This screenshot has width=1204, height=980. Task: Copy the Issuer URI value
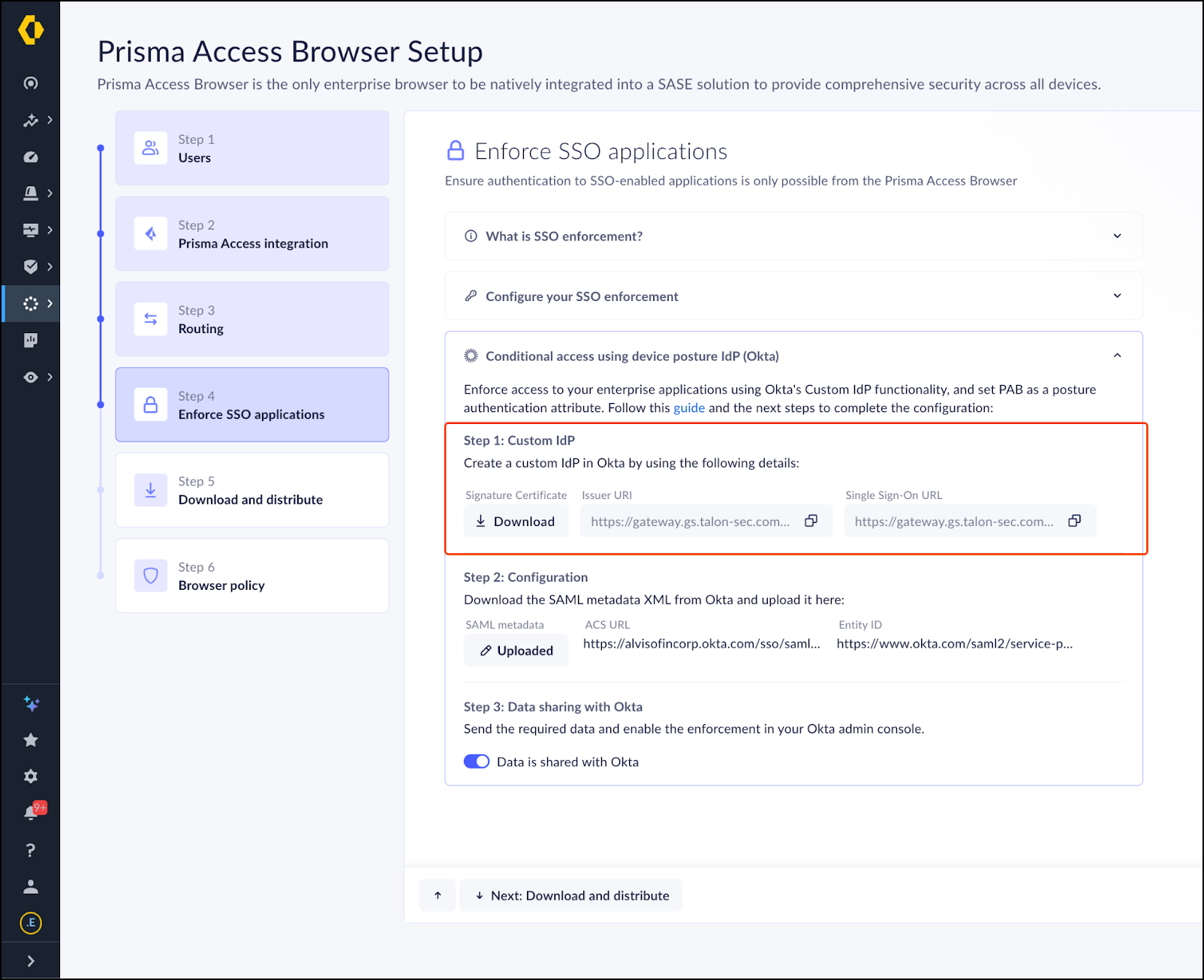coord(811,521)
